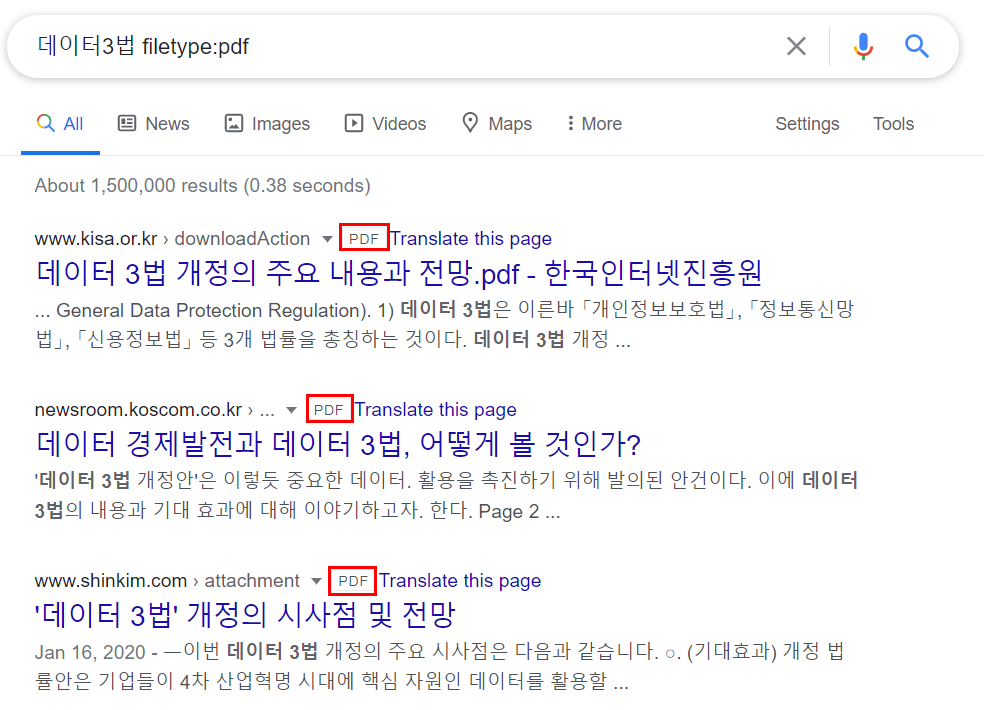This screenshot has width=984, height=710.
Task: Click Translate this page for shinkim.com result
Action: click(460, 581)
